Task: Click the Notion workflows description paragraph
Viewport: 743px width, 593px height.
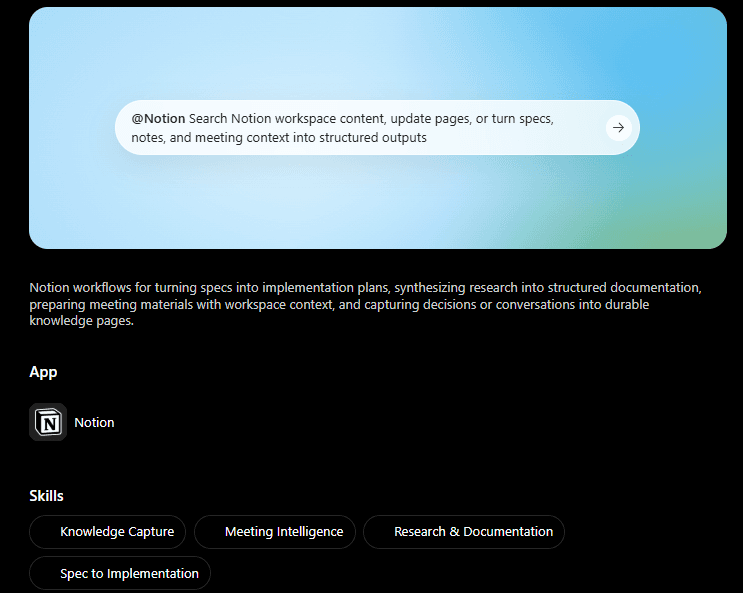Action: pyautogui.click(x=365, y=304)
